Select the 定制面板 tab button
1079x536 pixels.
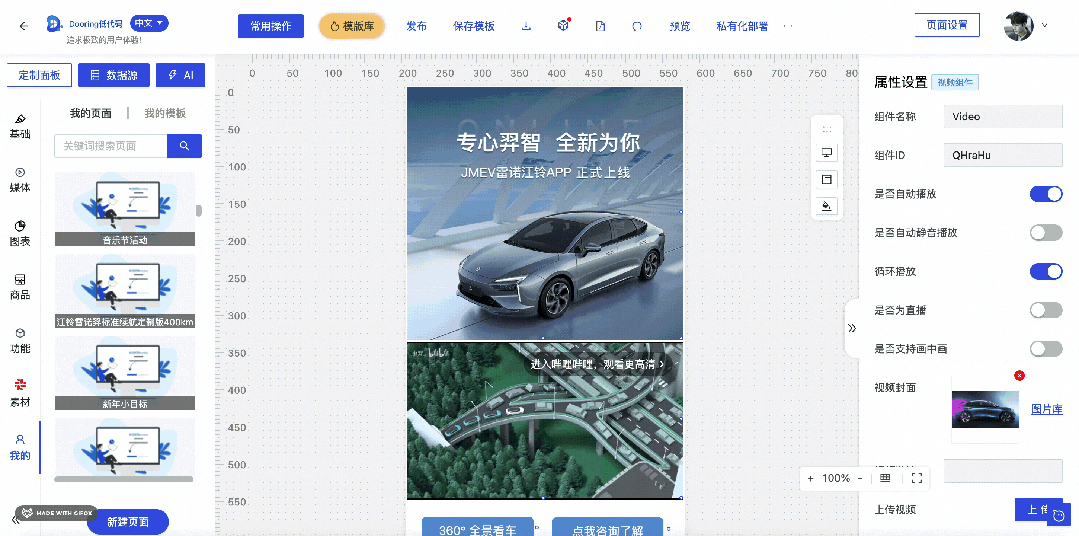pyautogui.click(x=39, y=75)
